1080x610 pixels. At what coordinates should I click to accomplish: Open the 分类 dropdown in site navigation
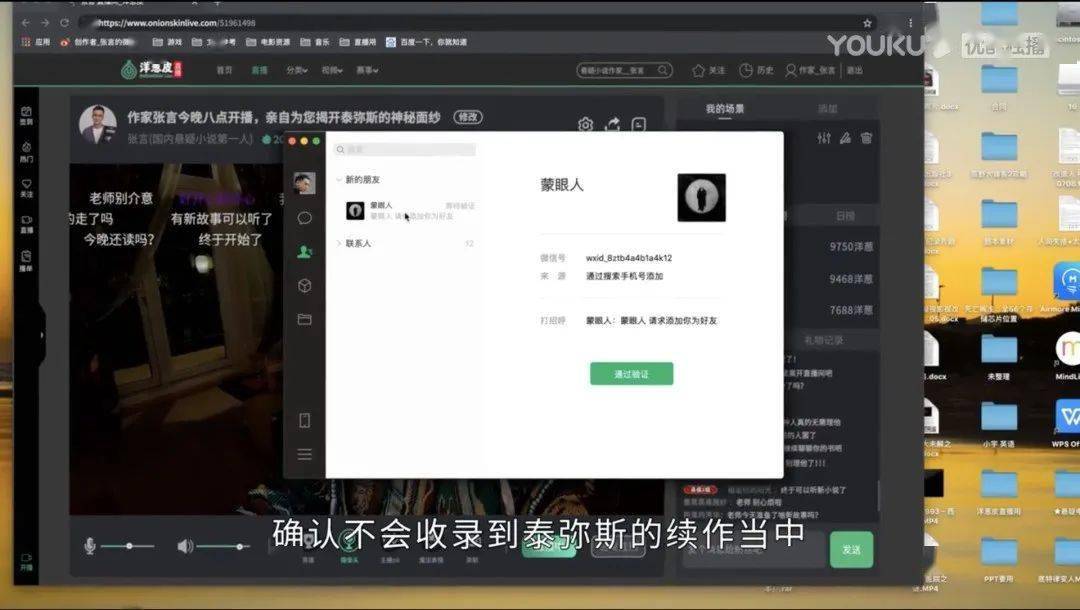click(x=297, y=70)
